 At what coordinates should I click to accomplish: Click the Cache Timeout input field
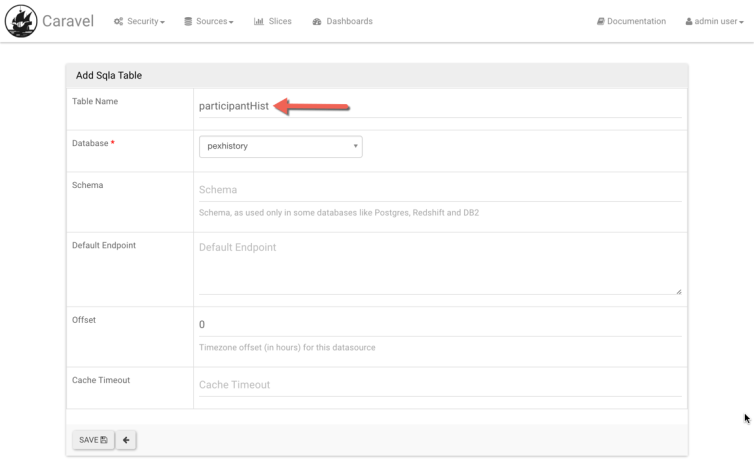coord(440,384)
